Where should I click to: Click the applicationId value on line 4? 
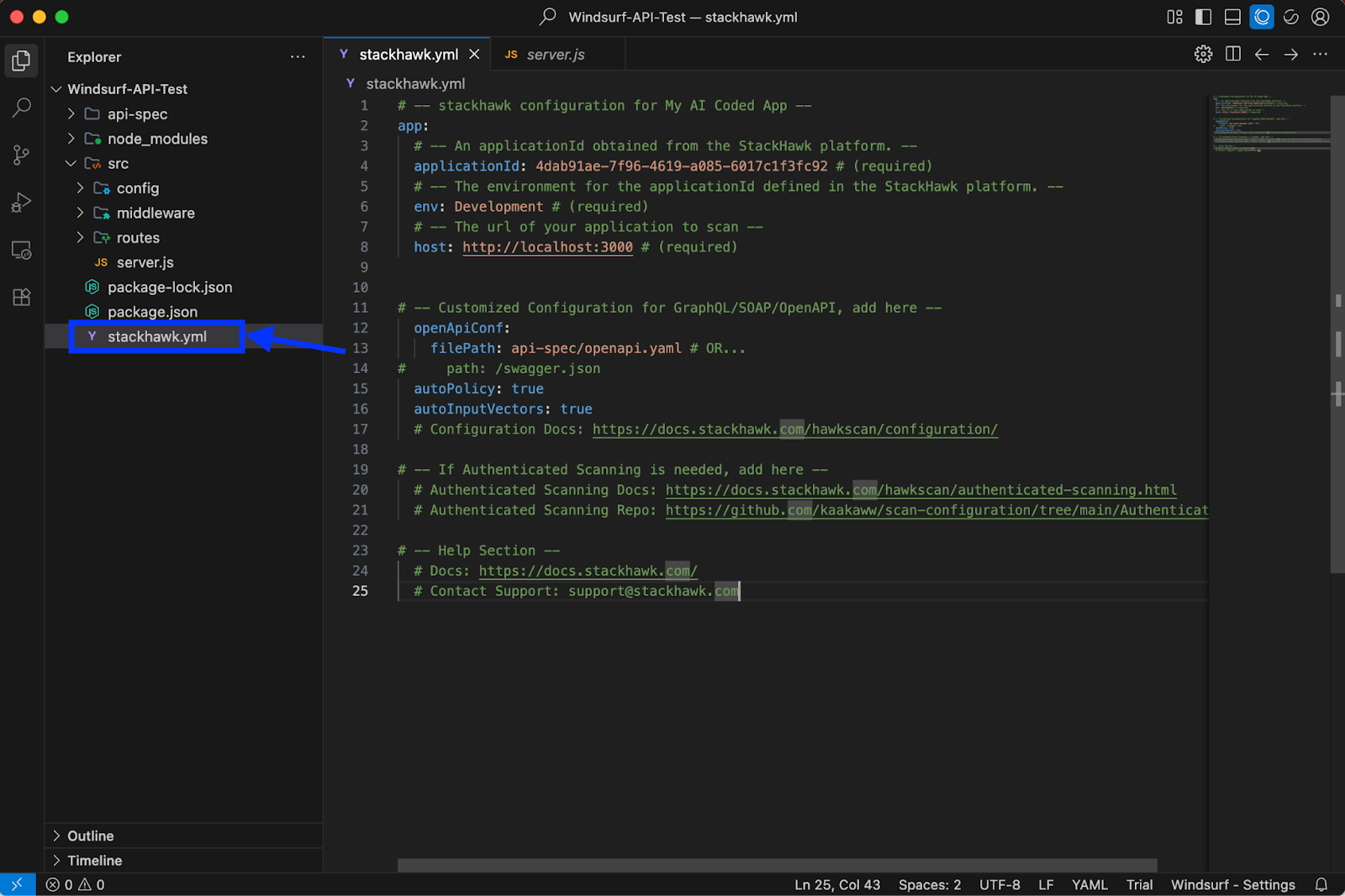click(681, 166)
